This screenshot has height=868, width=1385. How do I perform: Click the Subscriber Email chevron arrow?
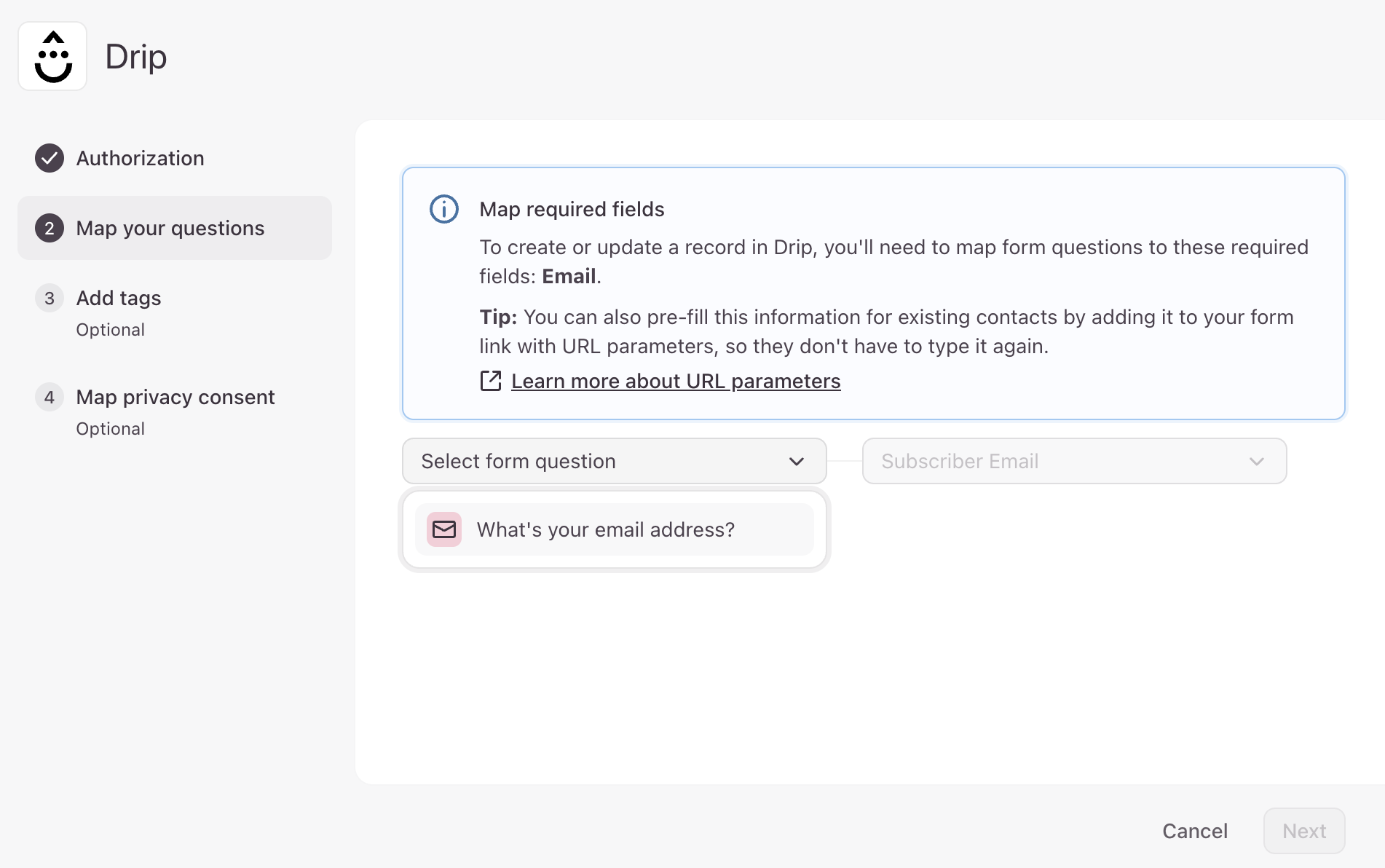[1257, 461]
